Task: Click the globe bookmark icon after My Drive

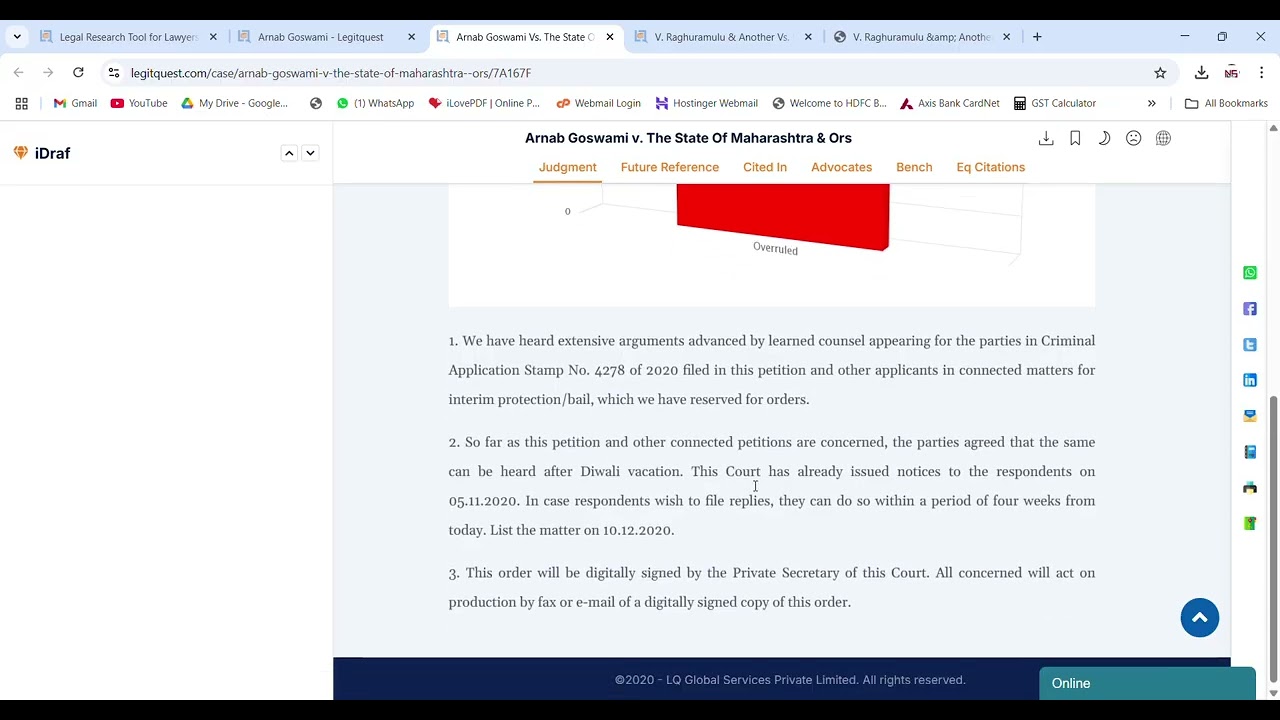Action: pos(316,103)
